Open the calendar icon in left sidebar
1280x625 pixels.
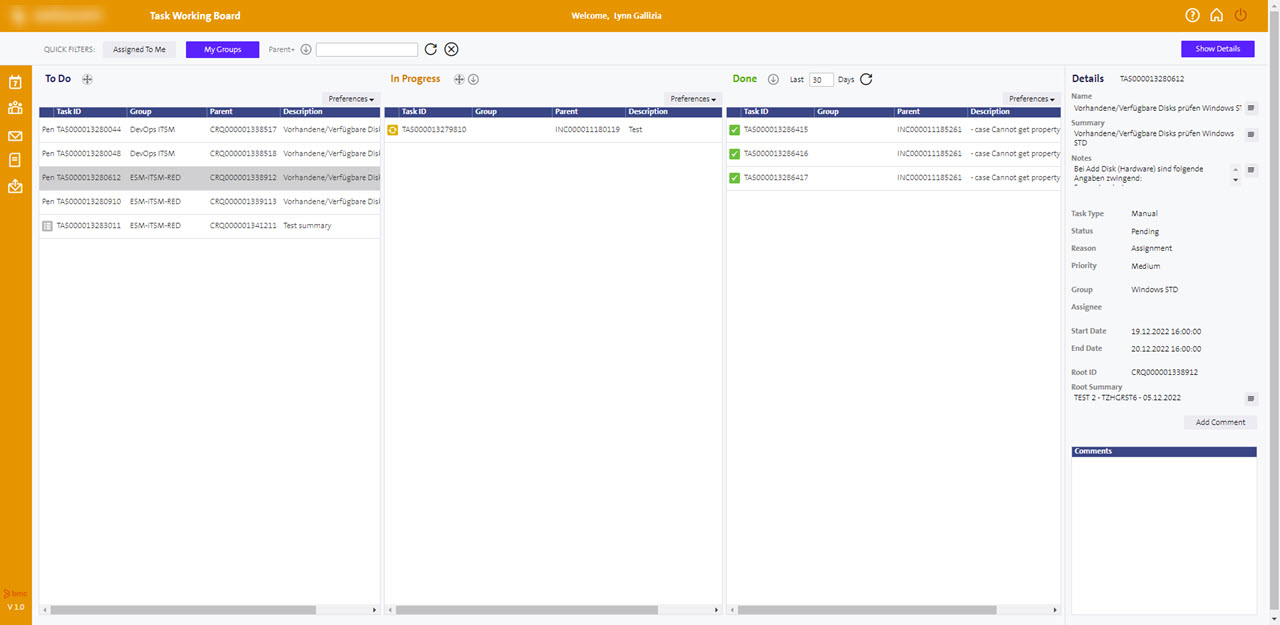pyautogui.click(x=15, y=83)
